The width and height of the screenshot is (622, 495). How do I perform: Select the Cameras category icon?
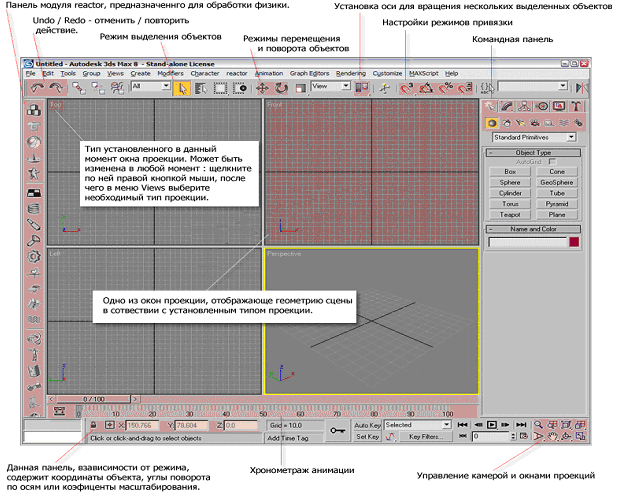(535, 123)
